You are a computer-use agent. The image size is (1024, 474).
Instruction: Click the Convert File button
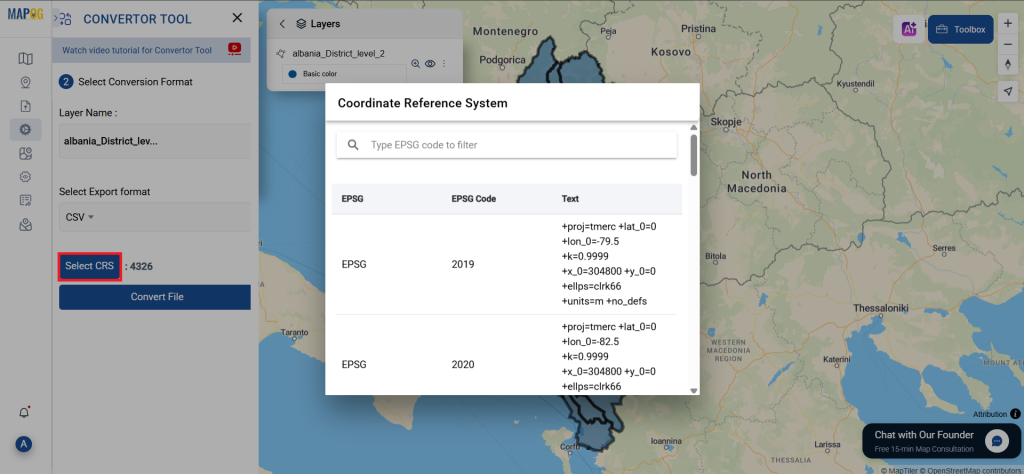[x=155, y=297]
